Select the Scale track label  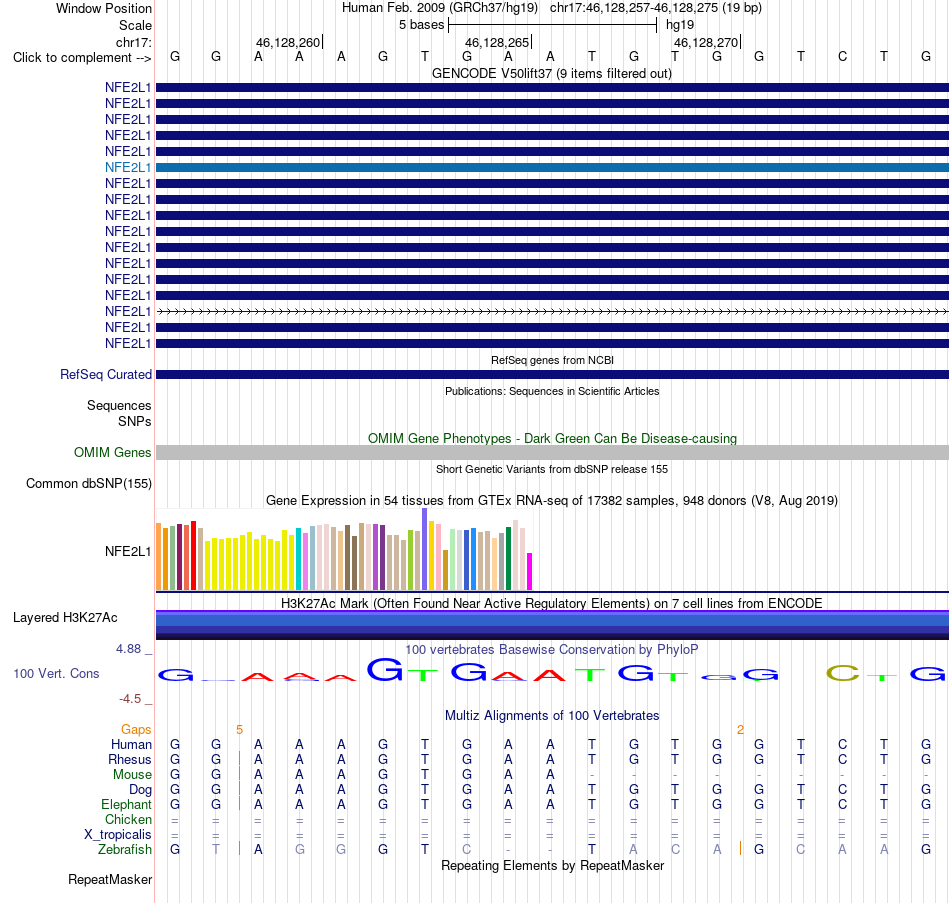[135, 25]
